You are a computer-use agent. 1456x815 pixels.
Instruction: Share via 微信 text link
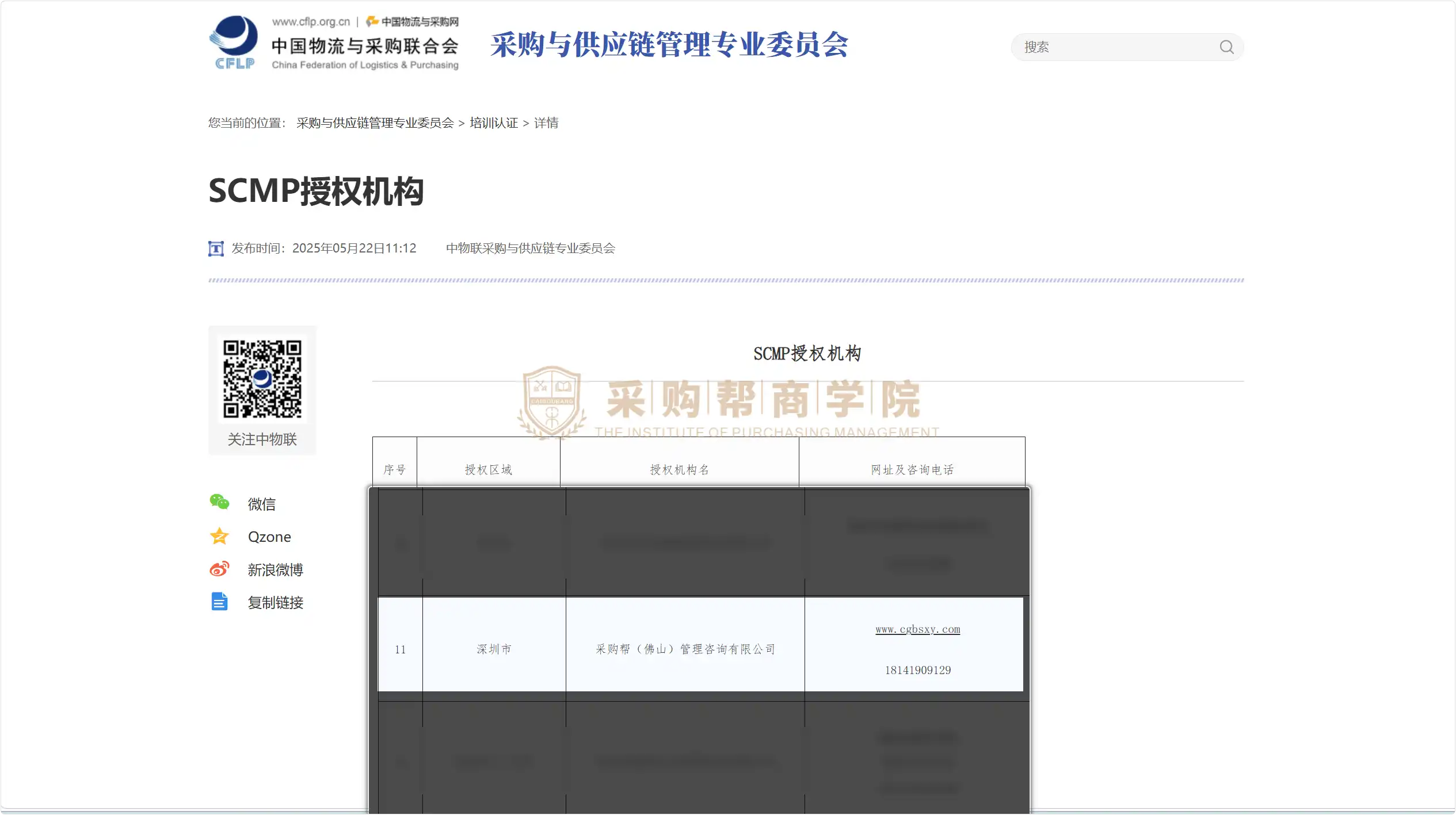(262, 504)
